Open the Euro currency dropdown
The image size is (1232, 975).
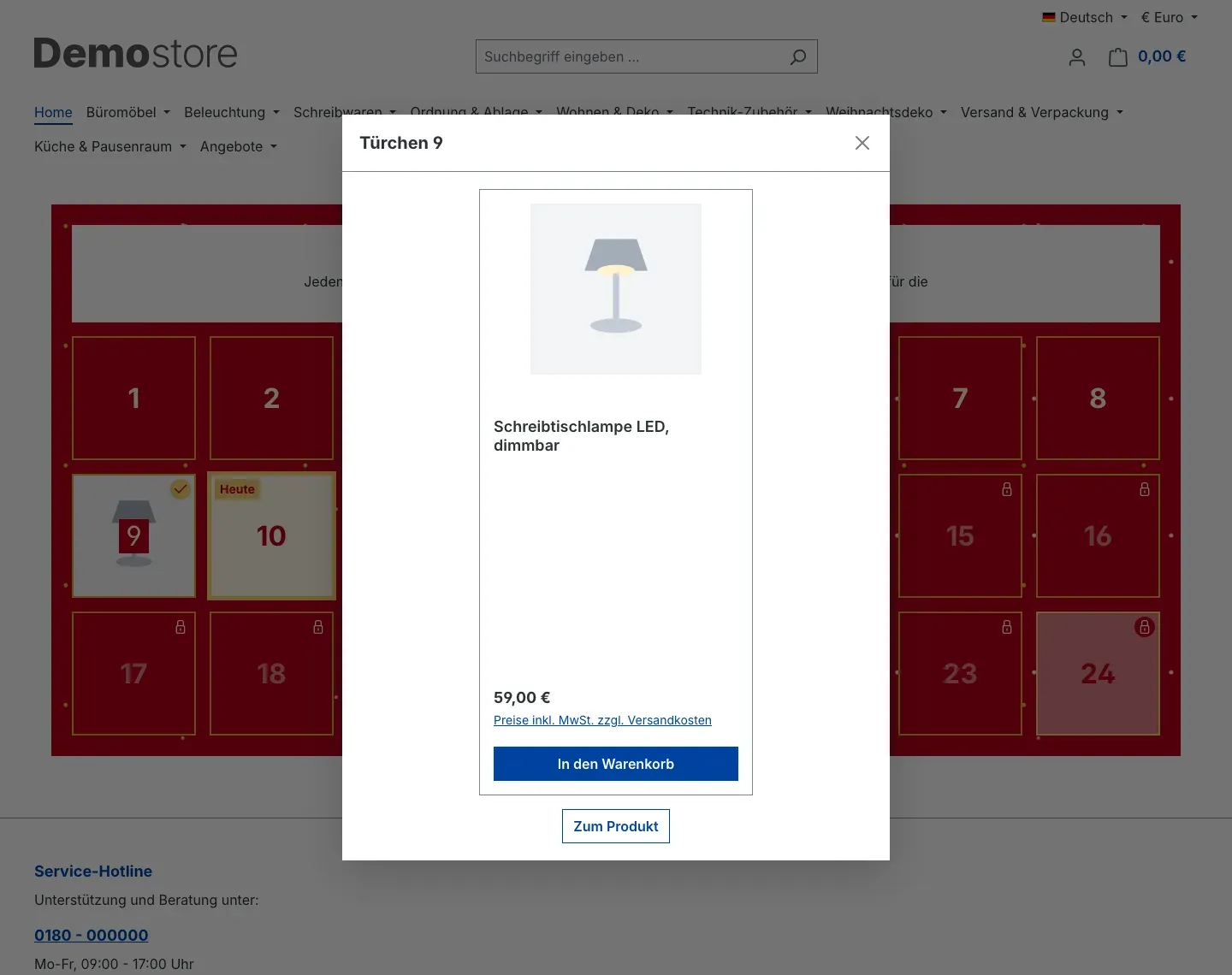[x=1169, y=17]
